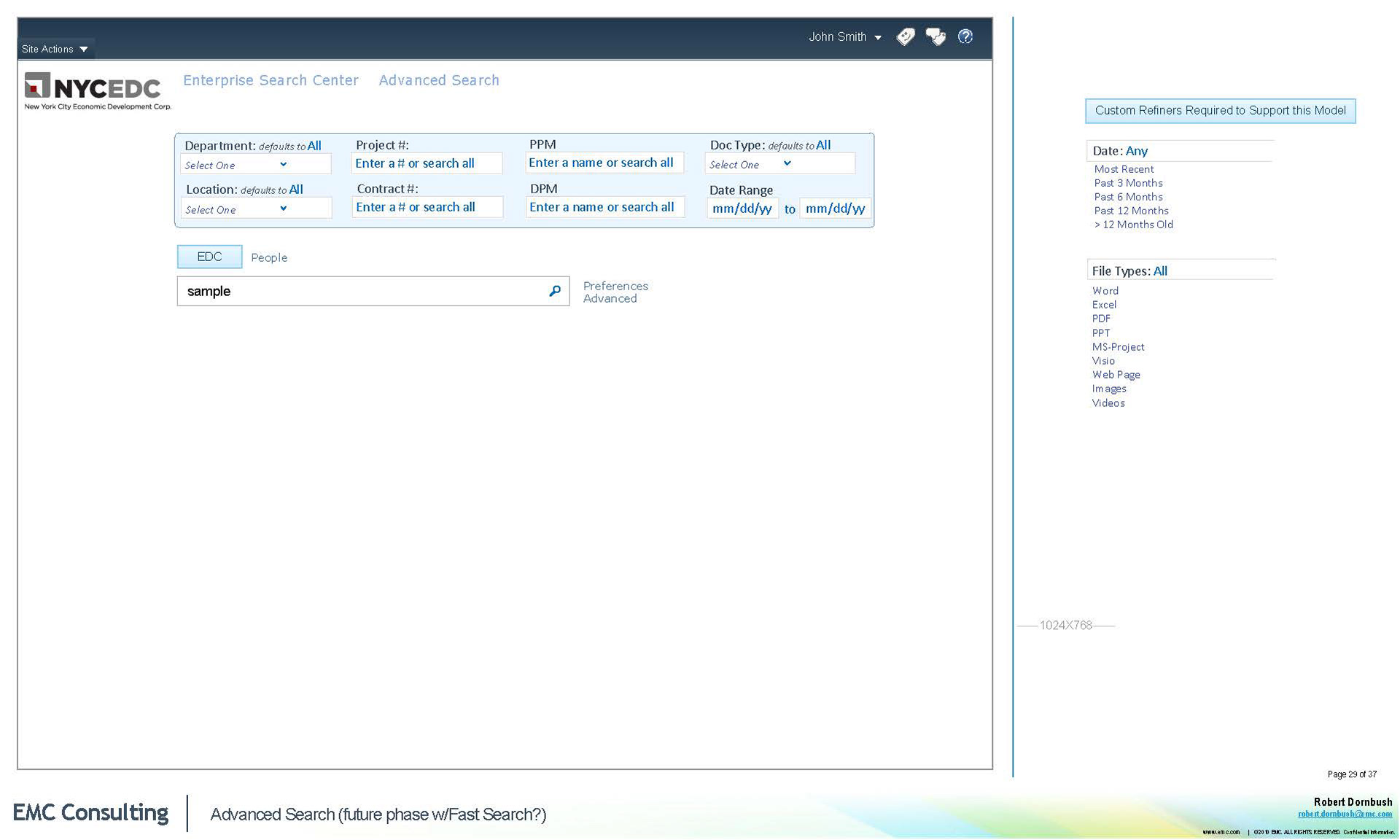Click the tags icon in header

(x=905, y=36)
